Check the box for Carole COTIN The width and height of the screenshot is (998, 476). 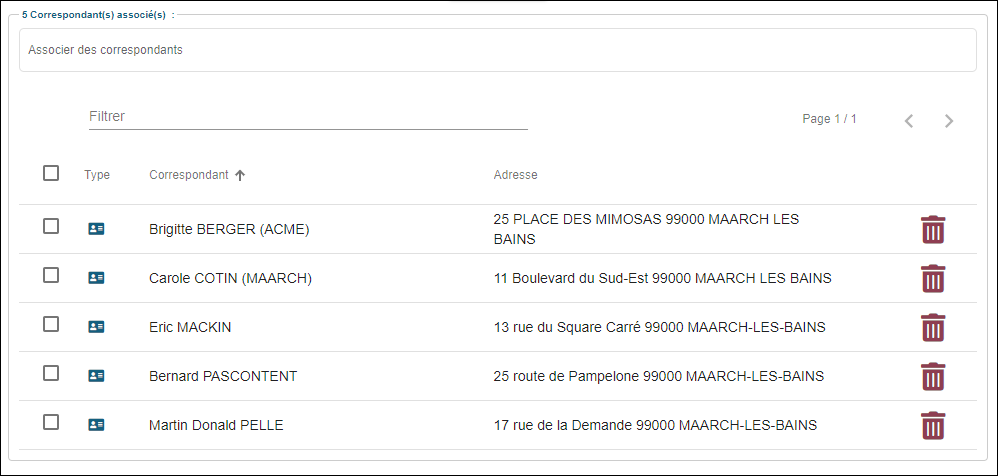pos(51,275)
